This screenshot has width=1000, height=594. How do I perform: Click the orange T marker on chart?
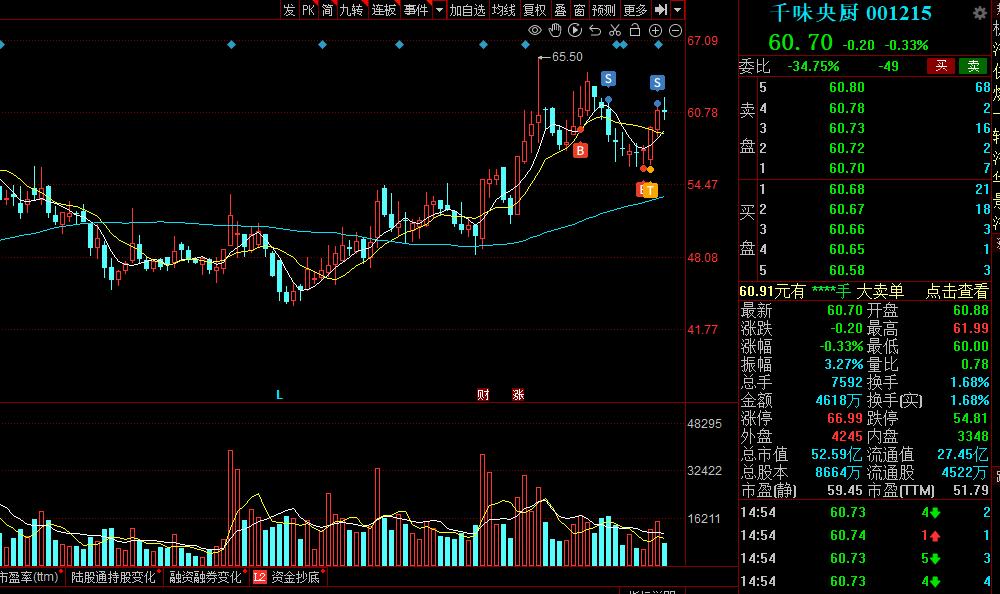(650, 190)
